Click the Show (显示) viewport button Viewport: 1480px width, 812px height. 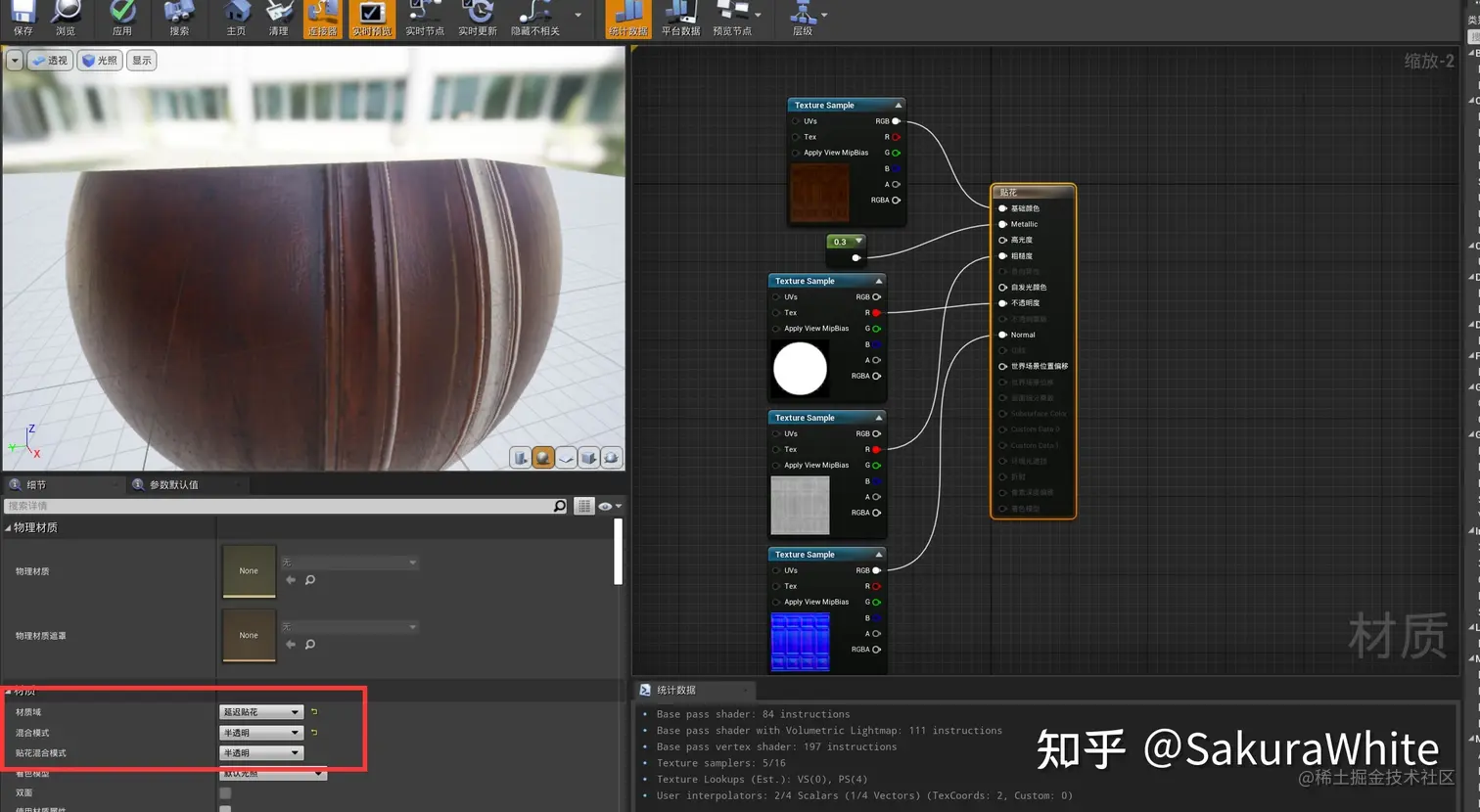(x=142, y=61)
